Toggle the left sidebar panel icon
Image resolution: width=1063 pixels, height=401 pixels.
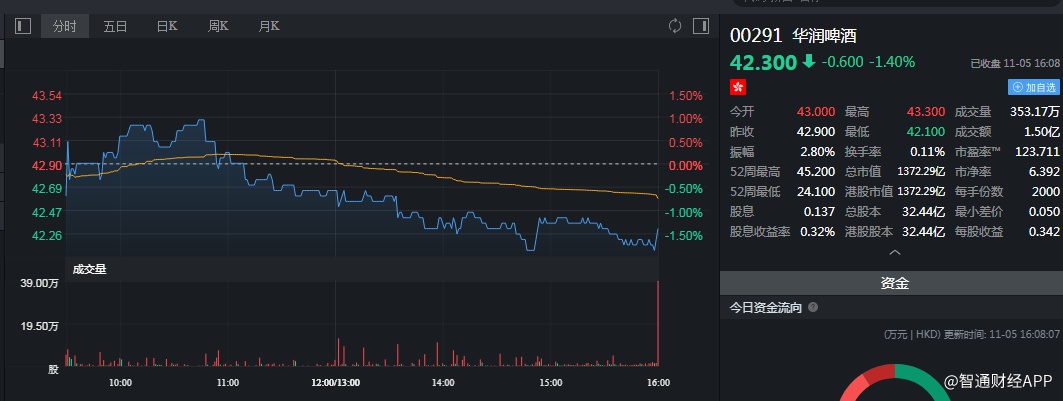pos(24,26)
